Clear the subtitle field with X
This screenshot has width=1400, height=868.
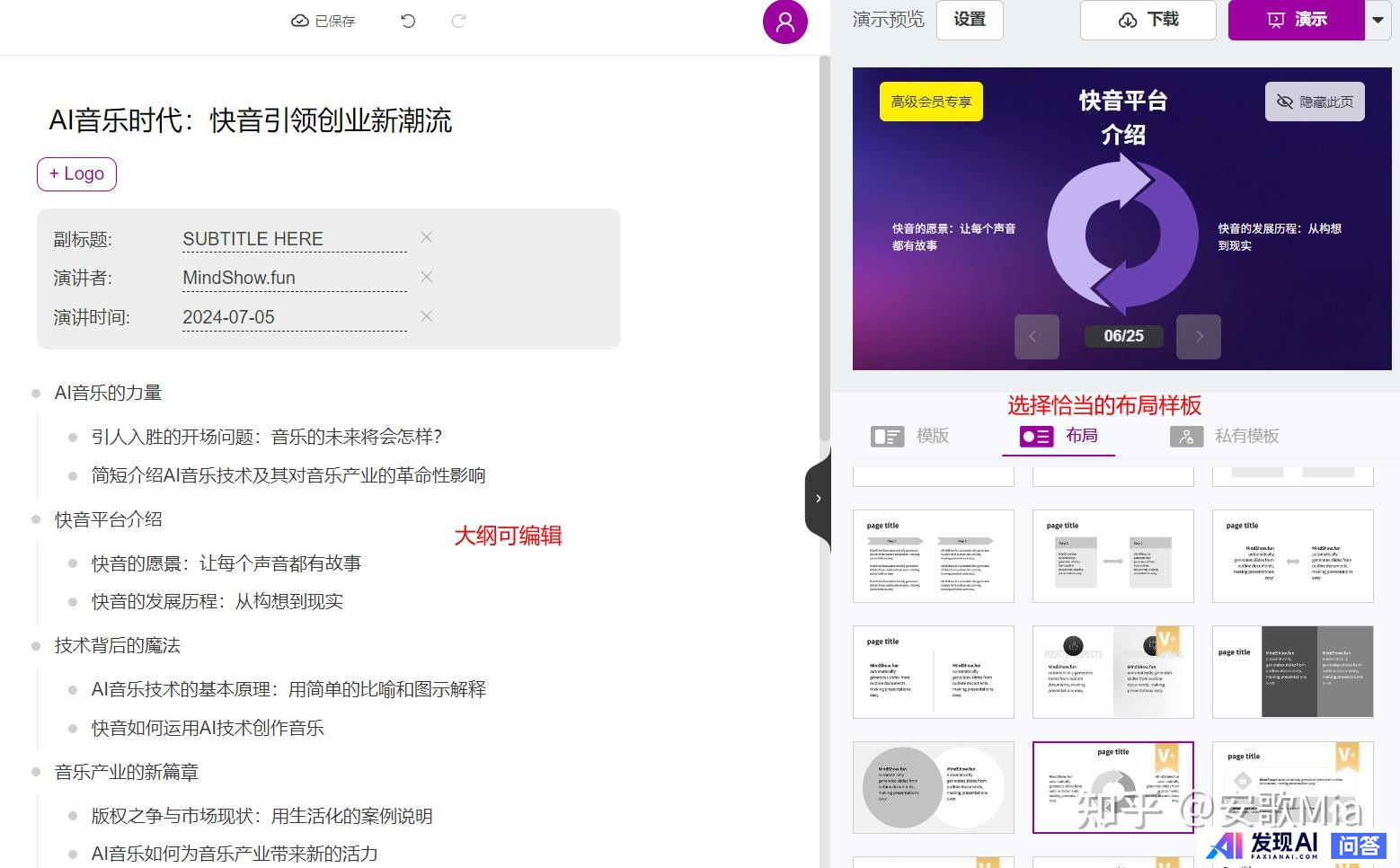tap(427, 237)
